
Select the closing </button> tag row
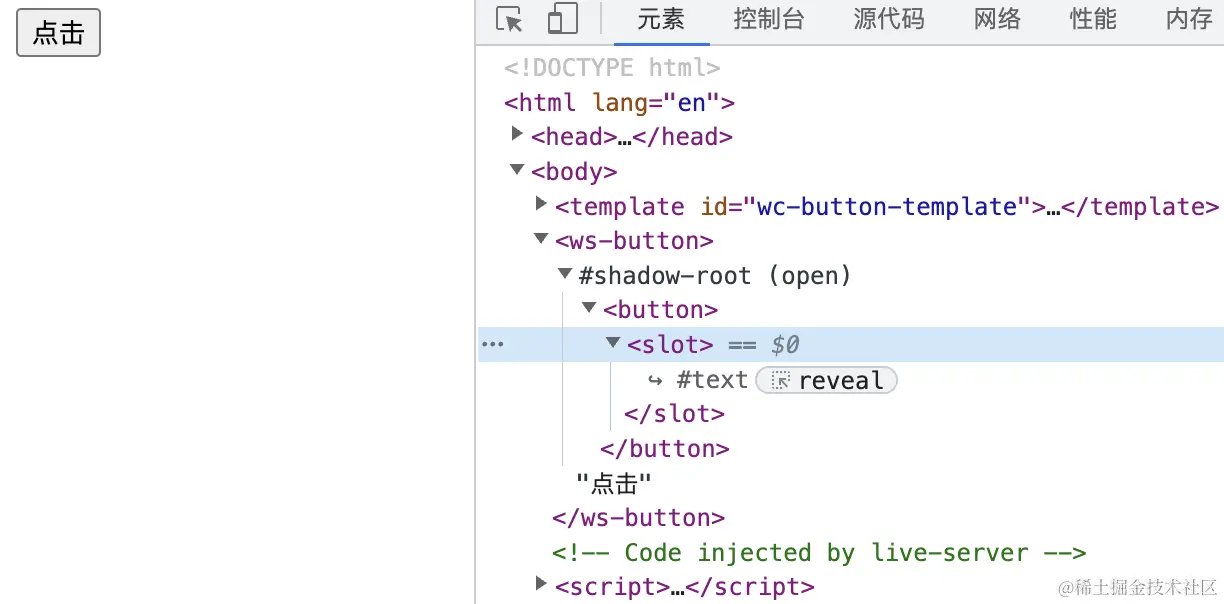pos(665,449)
